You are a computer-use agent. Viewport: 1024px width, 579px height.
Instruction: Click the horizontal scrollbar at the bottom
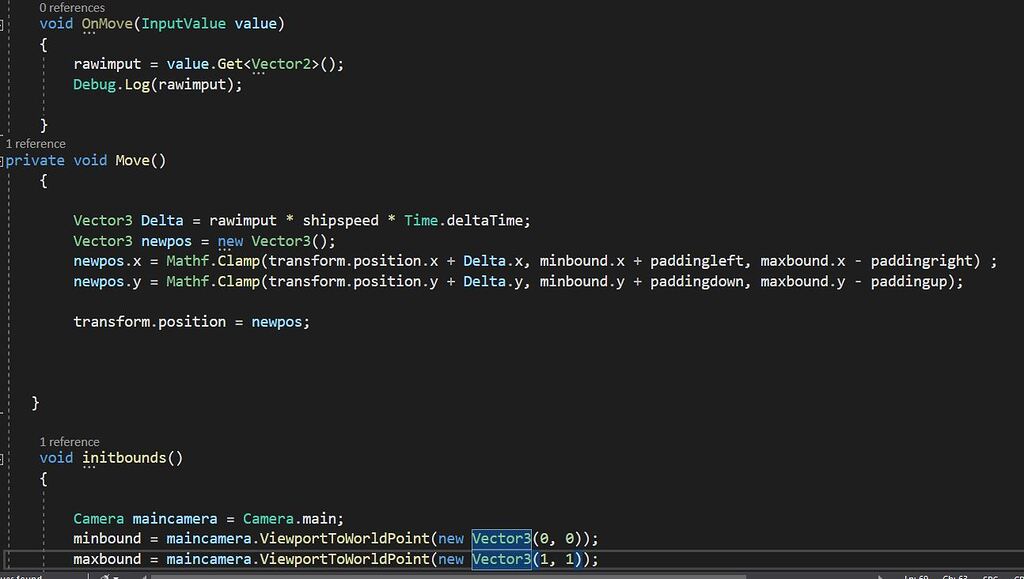400,571
